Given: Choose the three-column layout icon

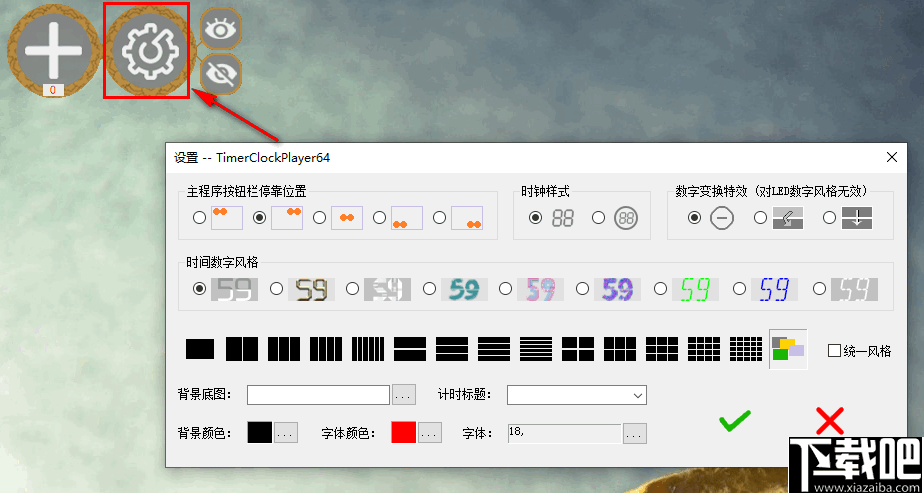Looking at the screenshot, I should click(284, 349).
